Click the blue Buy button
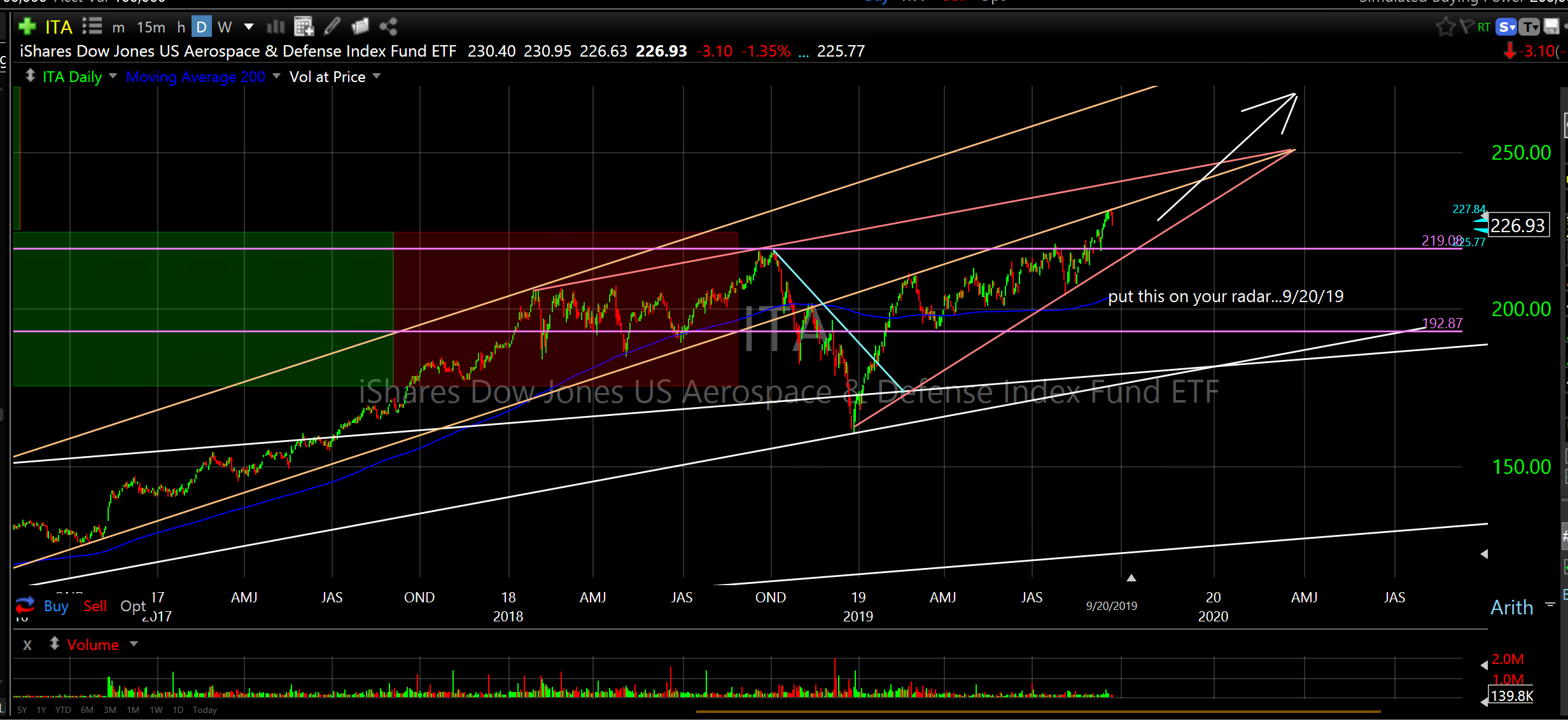Viewport: 1568px width, 720px height. [56, 606]
